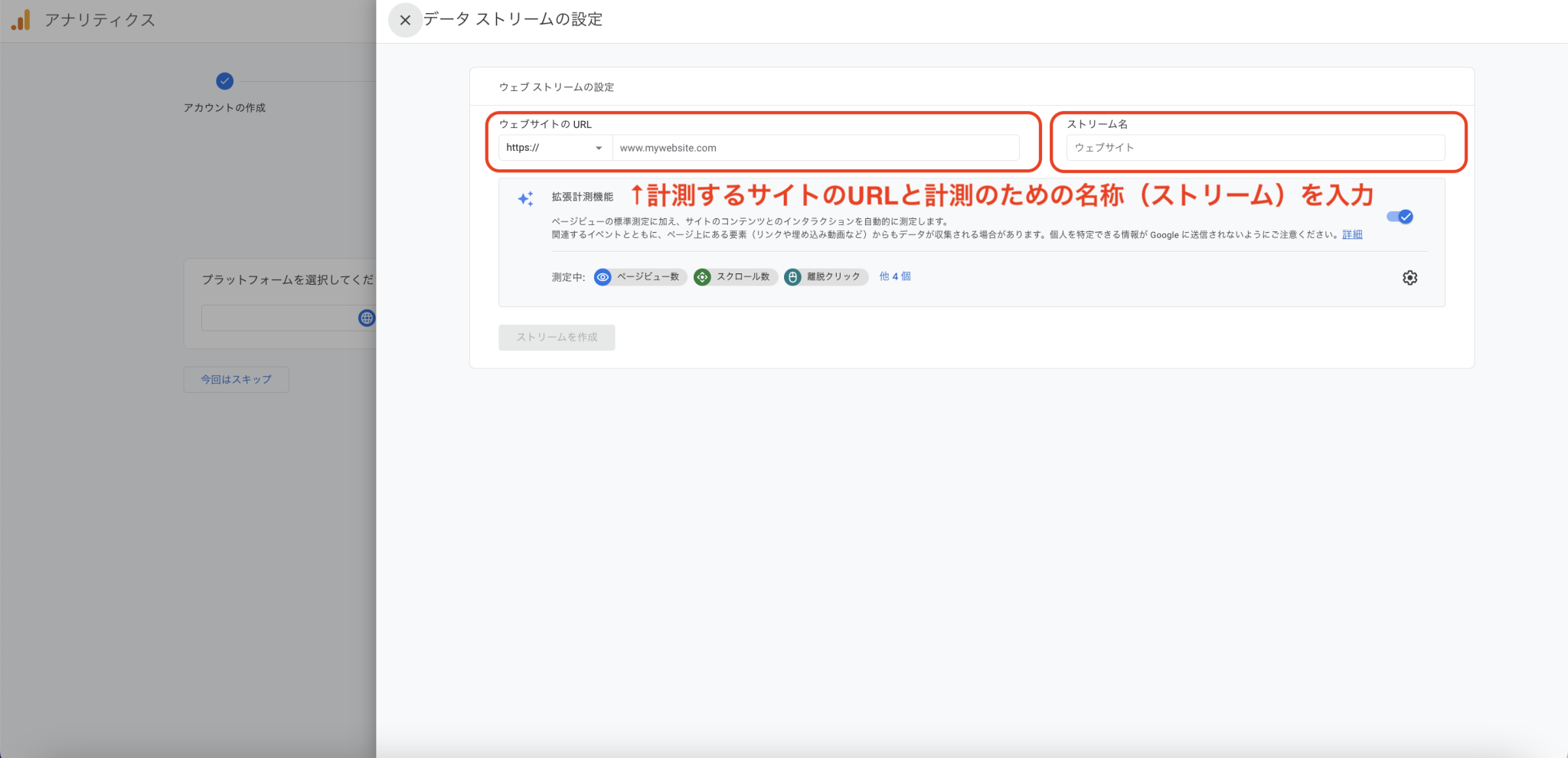Click the ページビュー数 eye icon chip

pos(604,277)
